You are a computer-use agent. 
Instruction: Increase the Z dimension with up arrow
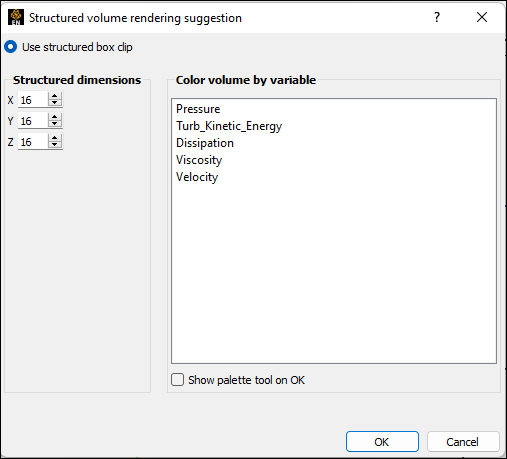(55, 138)
